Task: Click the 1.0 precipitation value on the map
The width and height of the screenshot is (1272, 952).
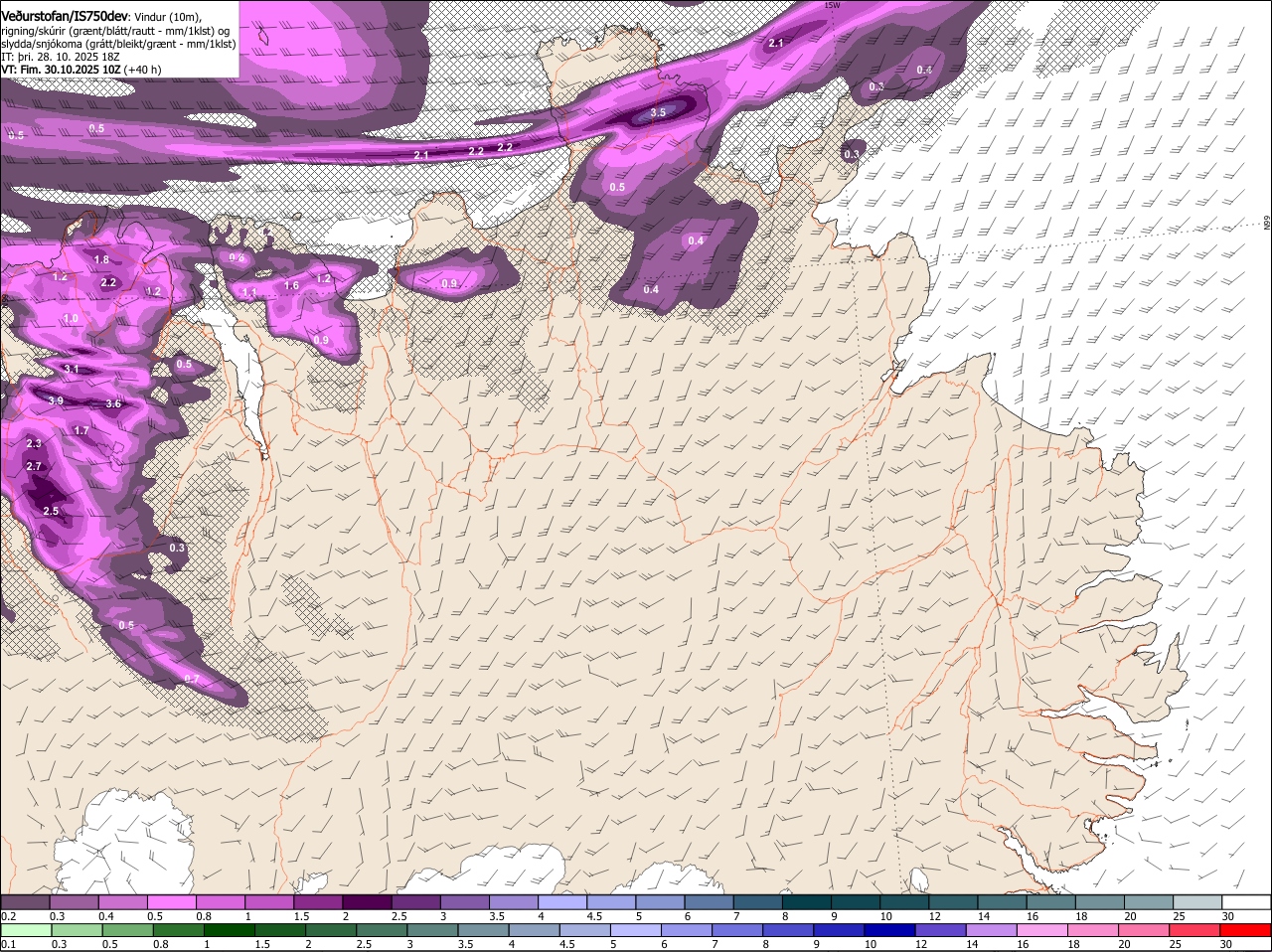Action: 71,319
